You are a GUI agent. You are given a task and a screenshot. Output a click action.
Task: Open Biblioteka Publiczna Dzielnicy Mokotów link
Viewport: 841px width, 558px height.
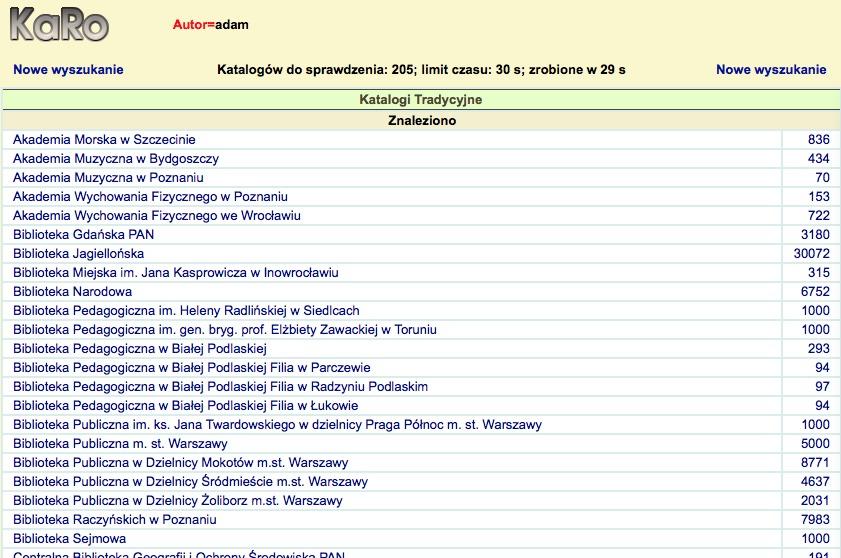coord(181,462)
